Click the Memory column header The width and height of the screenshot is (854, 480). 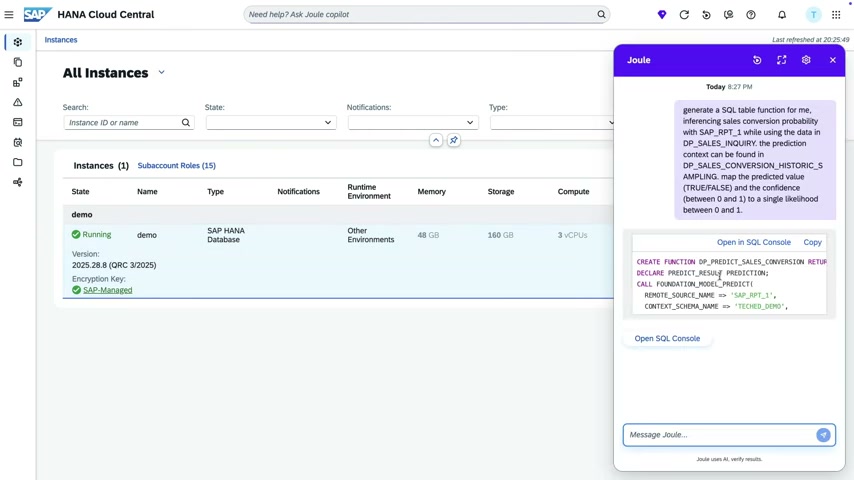tap(431, 192)
